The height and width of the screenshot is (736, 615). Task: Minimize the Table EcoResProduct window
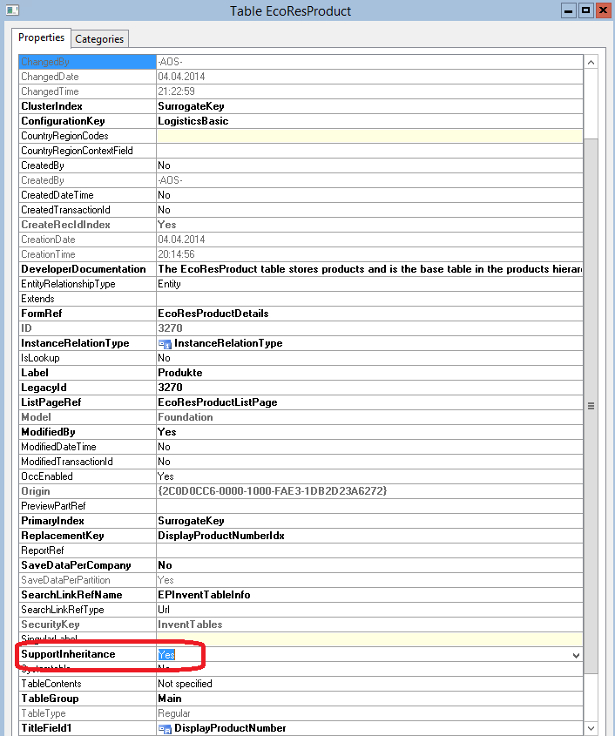(x=569, y=10)
